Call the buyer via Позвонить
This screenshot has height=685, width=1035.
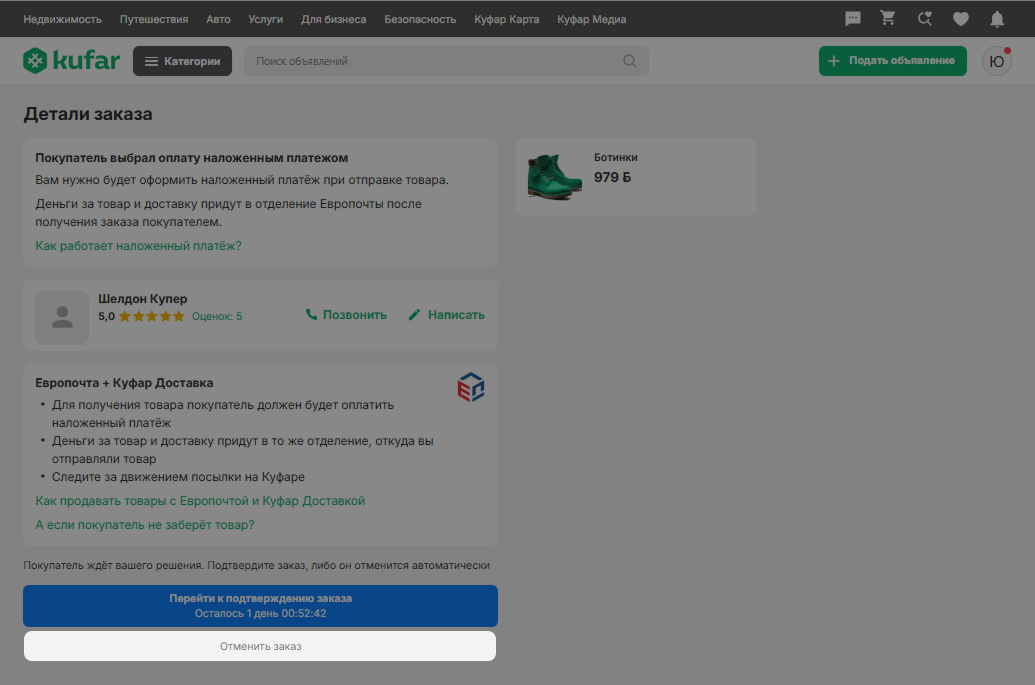click(x=346, y=315)
